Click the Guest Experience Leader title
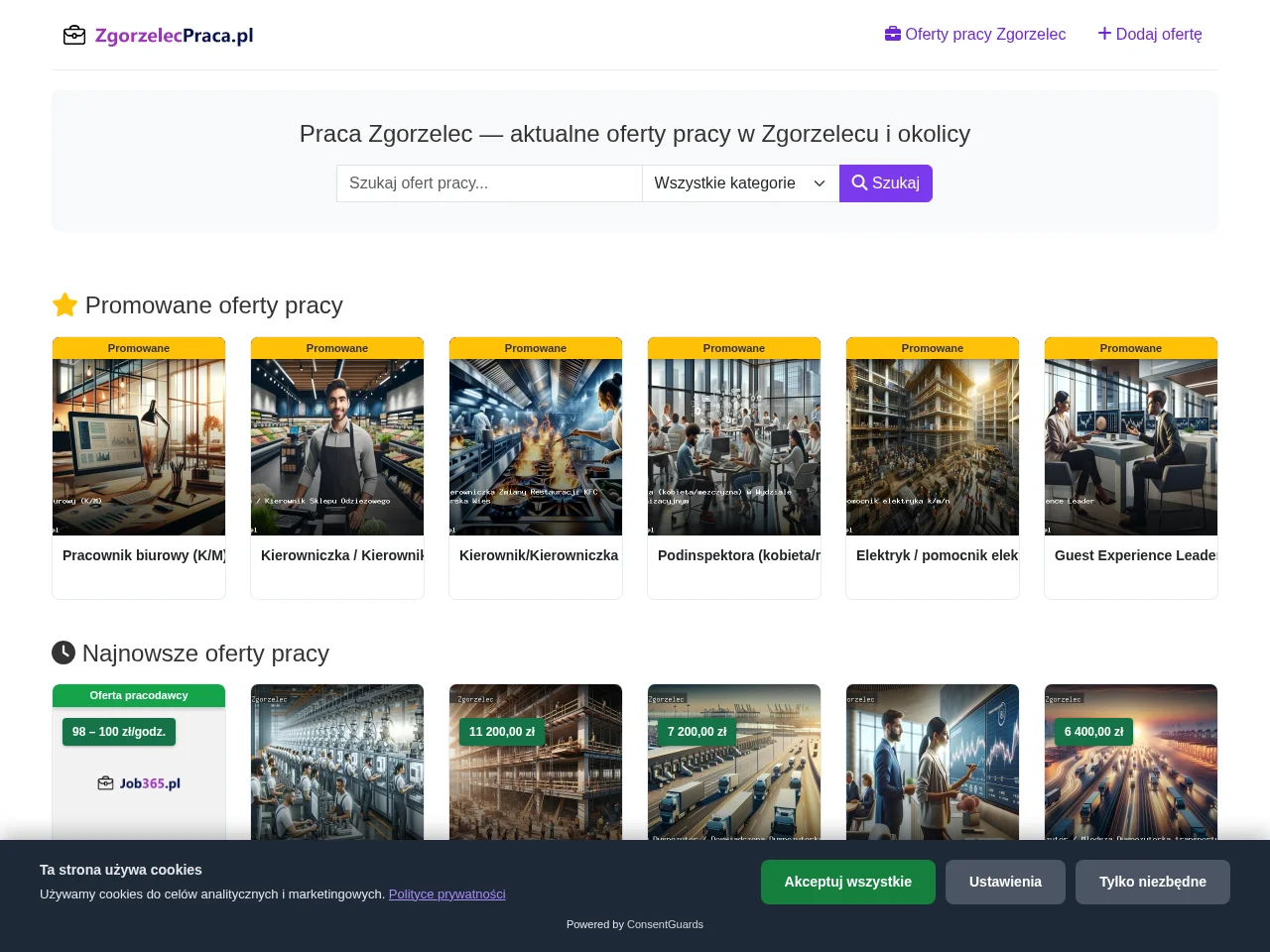The image size is (1270, 952). pos(1136,555)
